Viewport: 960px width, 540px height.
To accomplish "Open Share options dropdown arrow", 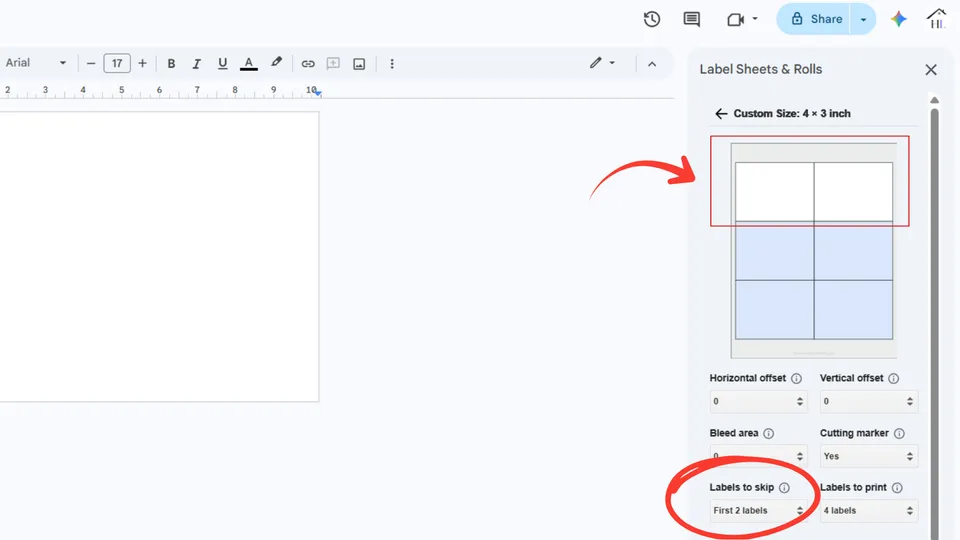I will (863, 19).
